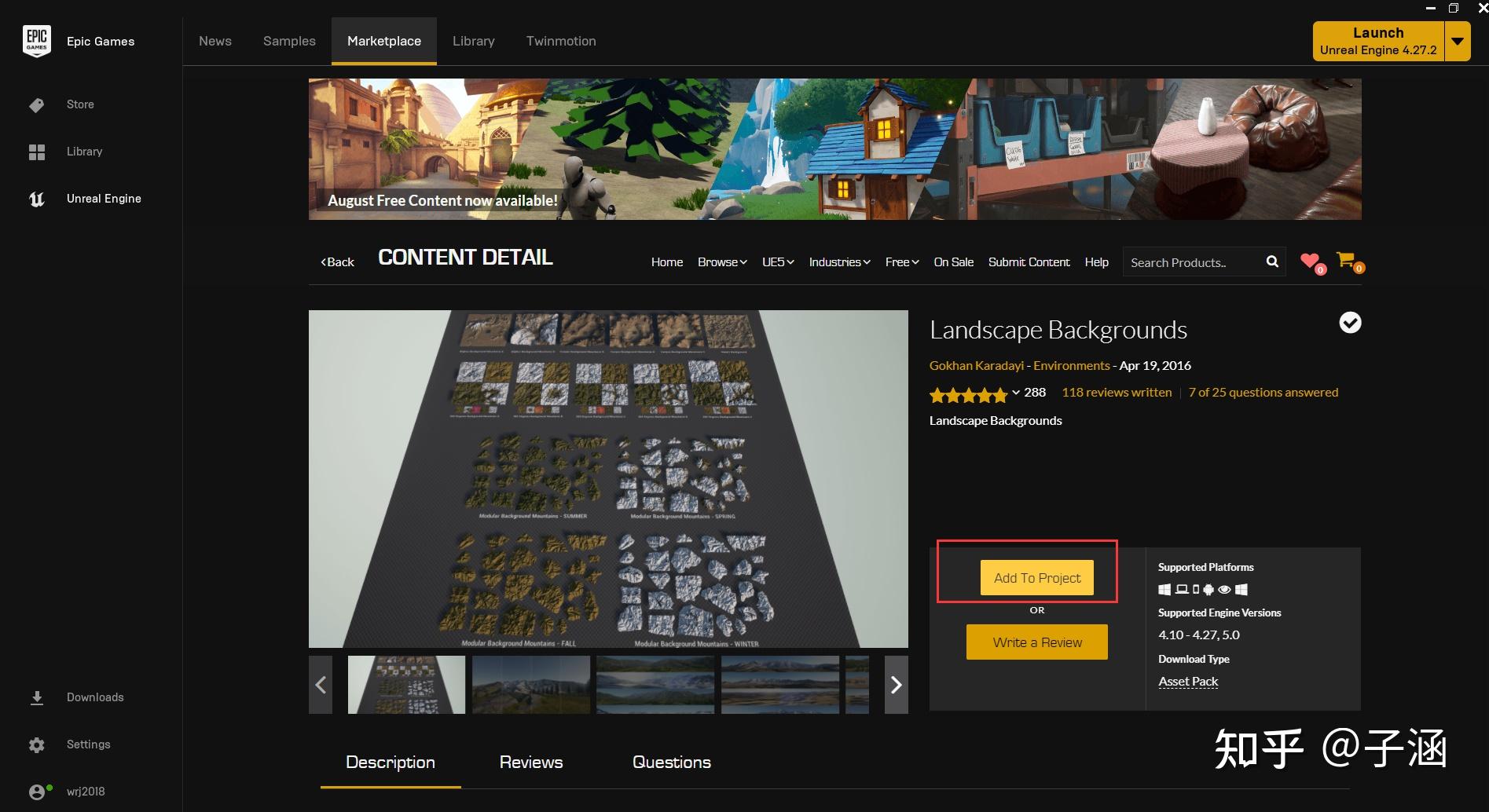
Task: Select the third panorama thumbnail
Action: (x=655, y=685)
